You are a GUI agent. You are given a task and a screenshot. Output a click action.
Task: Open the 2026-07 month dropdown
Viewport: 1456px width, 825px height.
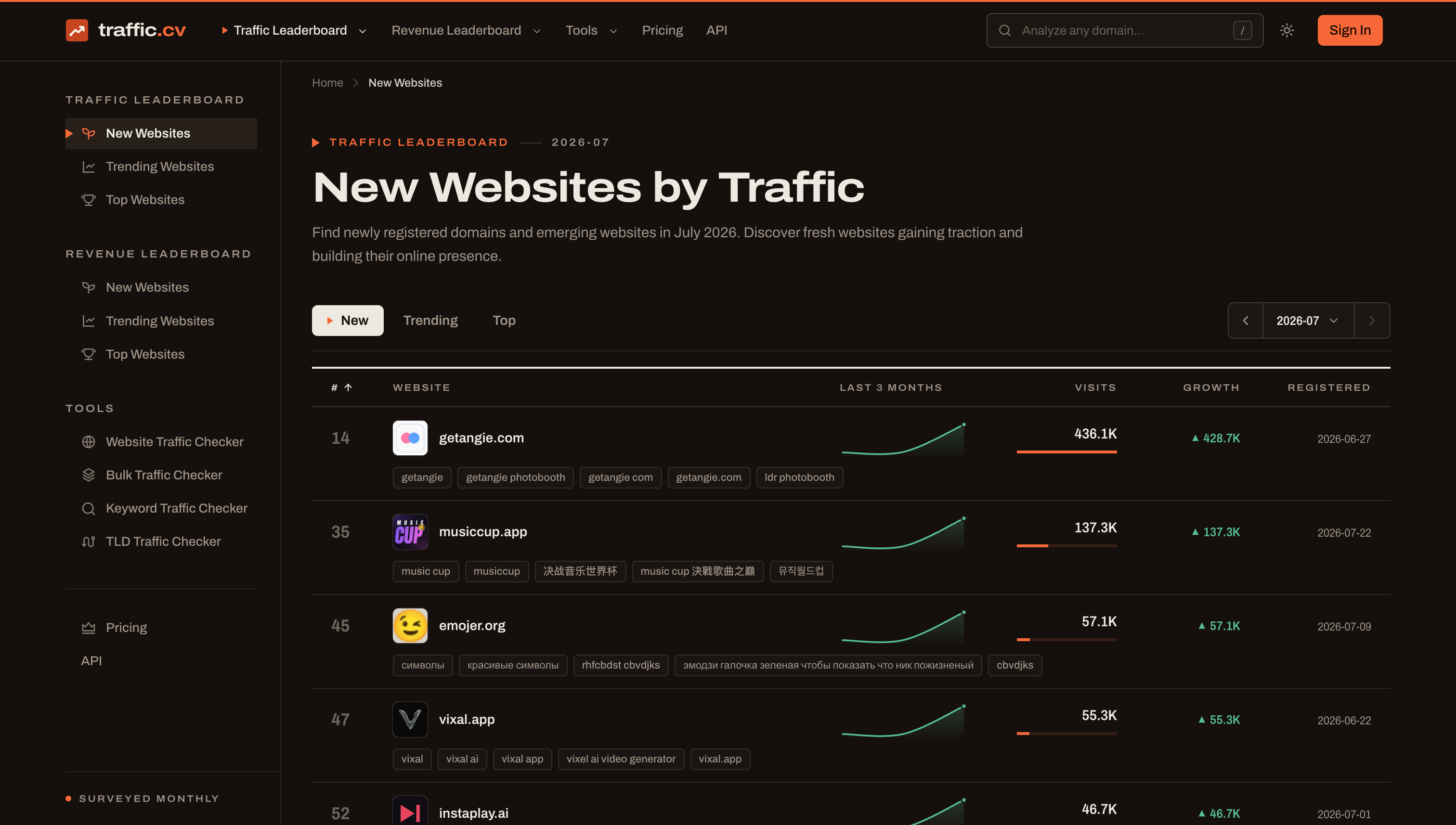pos(1308,321)
